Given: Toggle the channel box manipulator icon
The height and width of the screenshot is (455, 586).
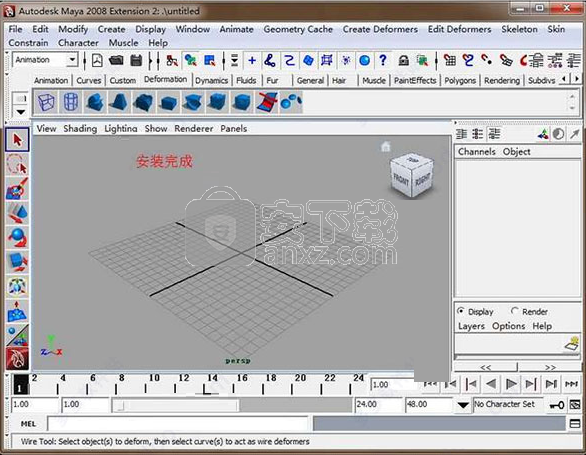Looking at the screenshot, I should [x=543, y=134].
